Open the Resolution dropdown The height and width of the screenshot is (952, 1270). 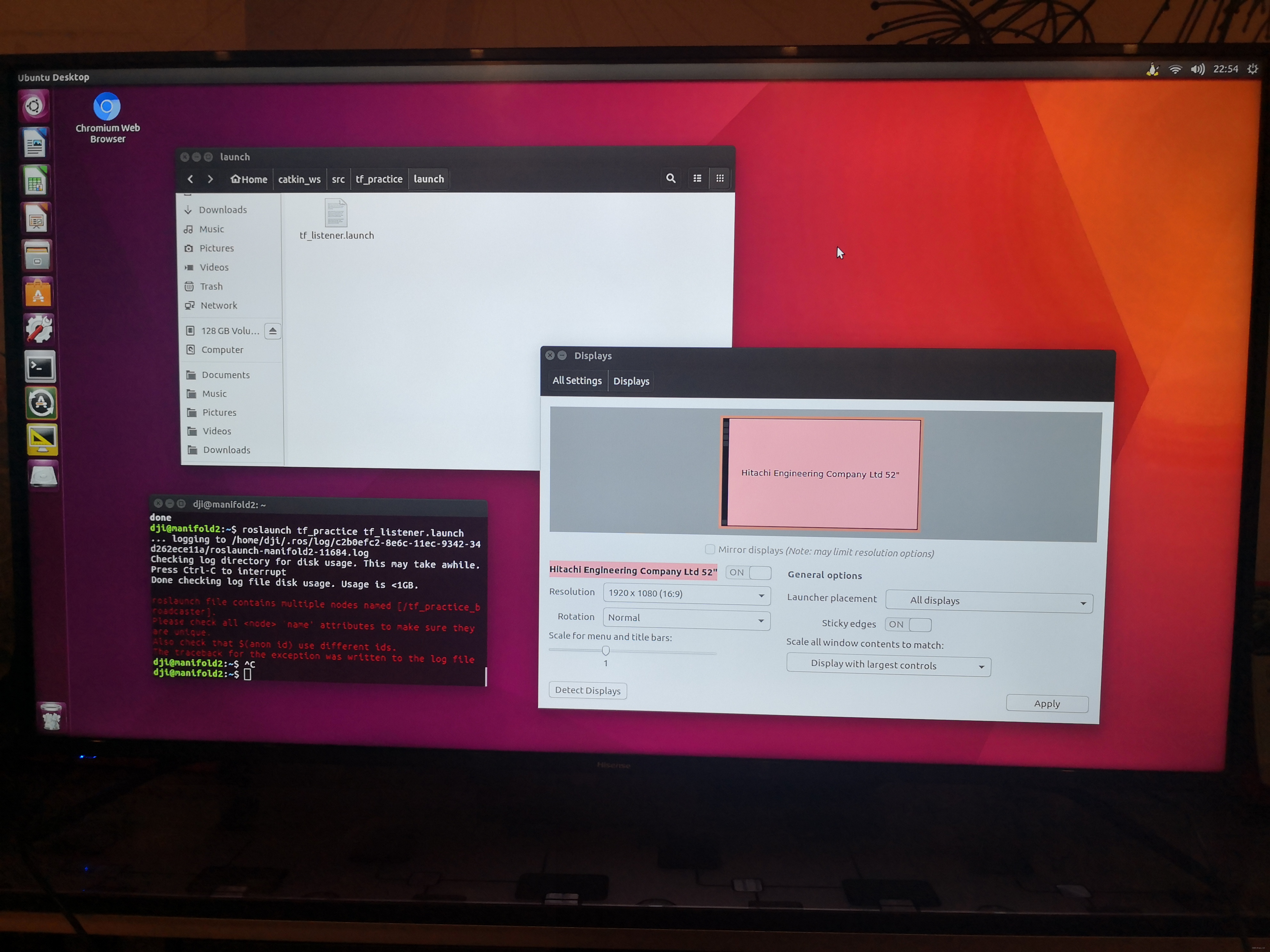coord(687,594)
